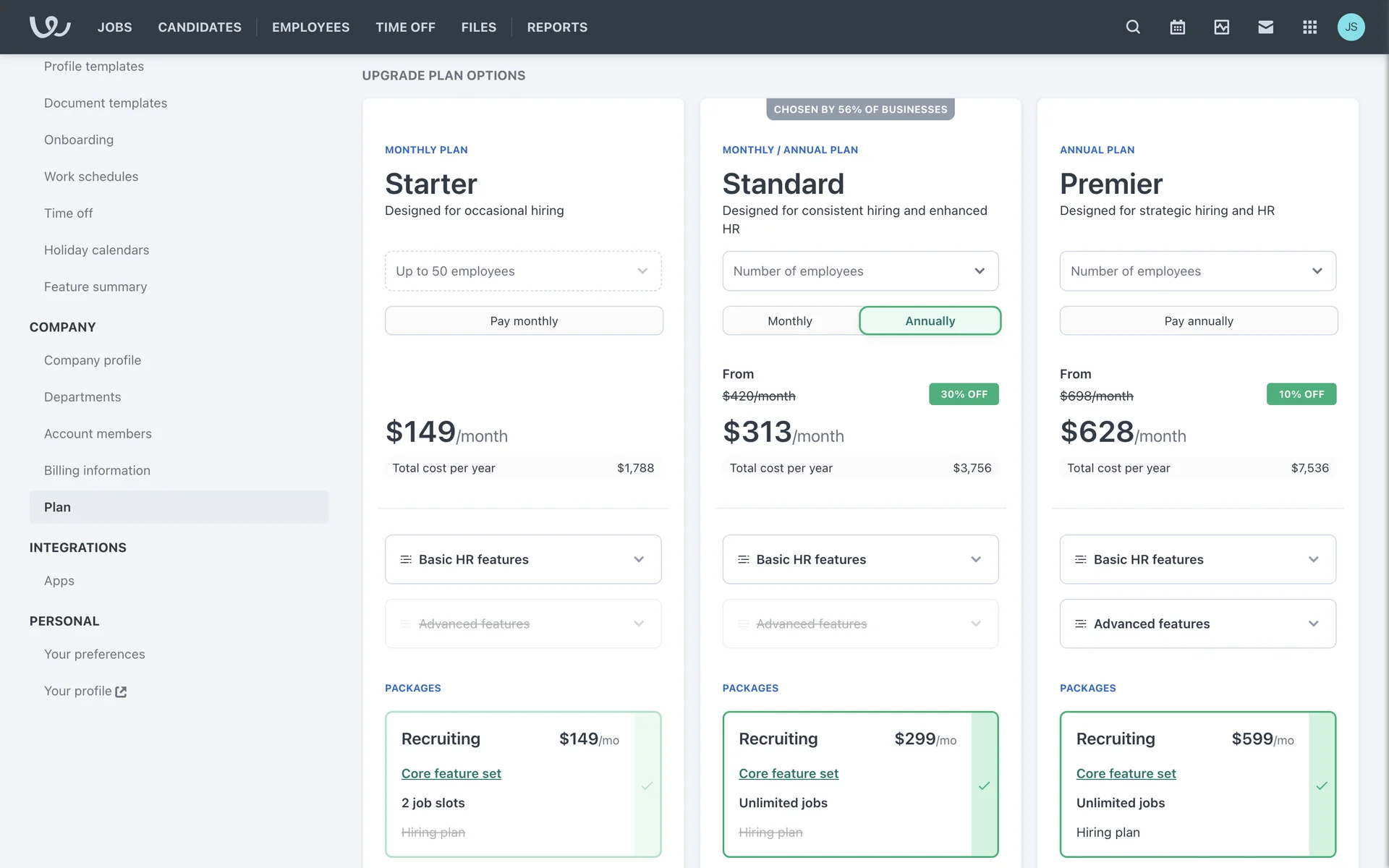Image resolution: width=1389 pixels, height=868 pixels.
Task: Expand Basic HR features under Starter
Action: tap(522, 559)
